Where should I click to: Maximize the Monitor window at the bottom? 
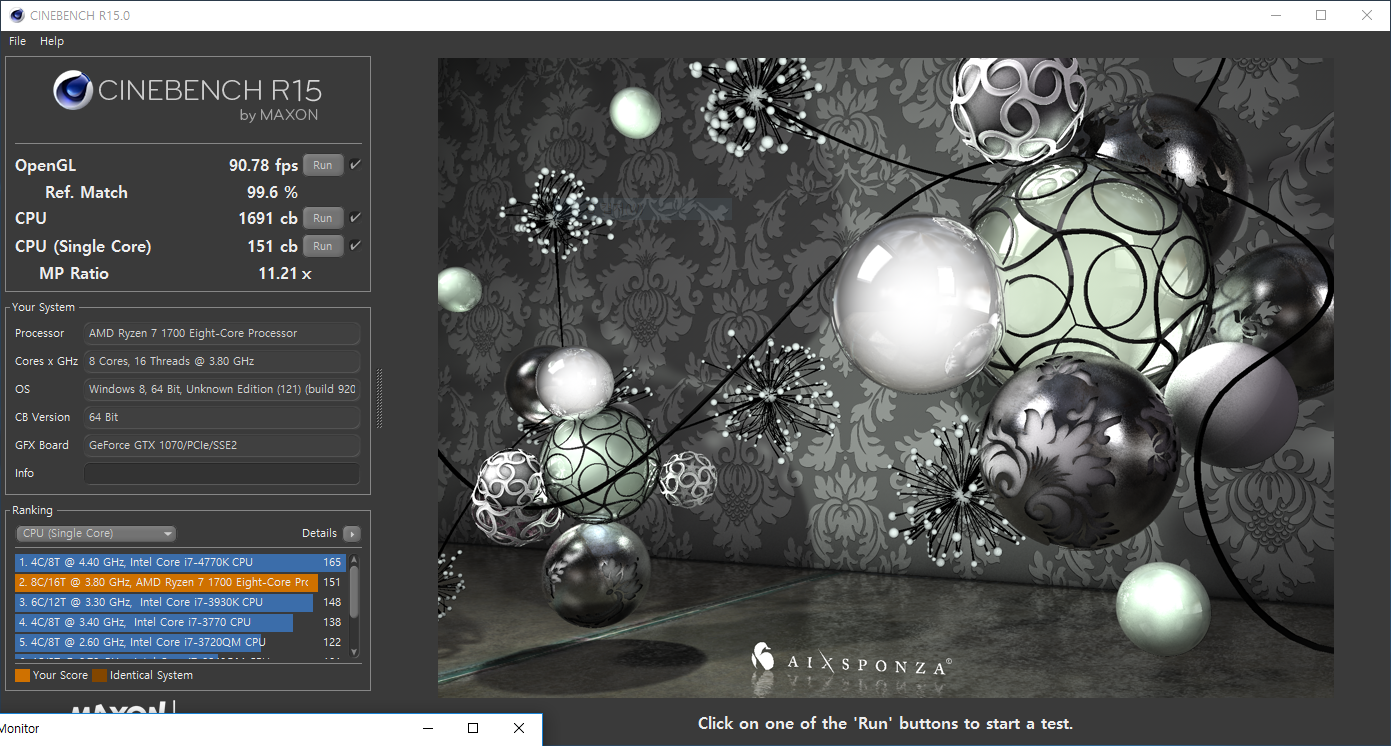[x=473, y=729]
